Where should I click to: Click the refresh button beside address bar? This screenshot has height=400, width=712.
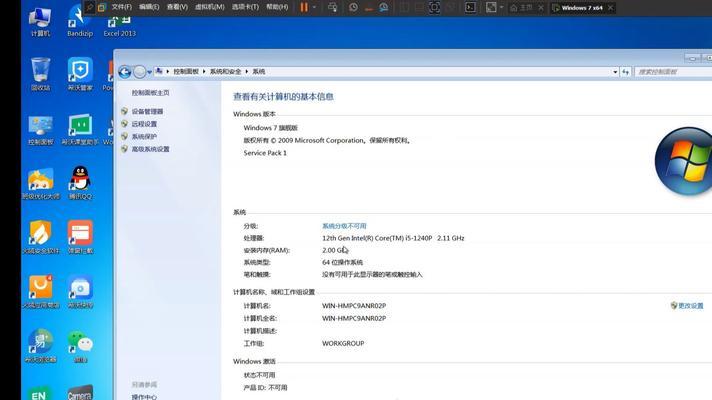click(x=625, y=72)
